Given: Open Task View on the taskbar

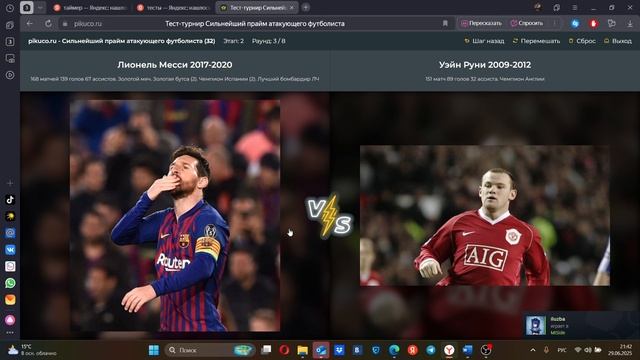Looking at the screenshot, I should coord(266,350).
